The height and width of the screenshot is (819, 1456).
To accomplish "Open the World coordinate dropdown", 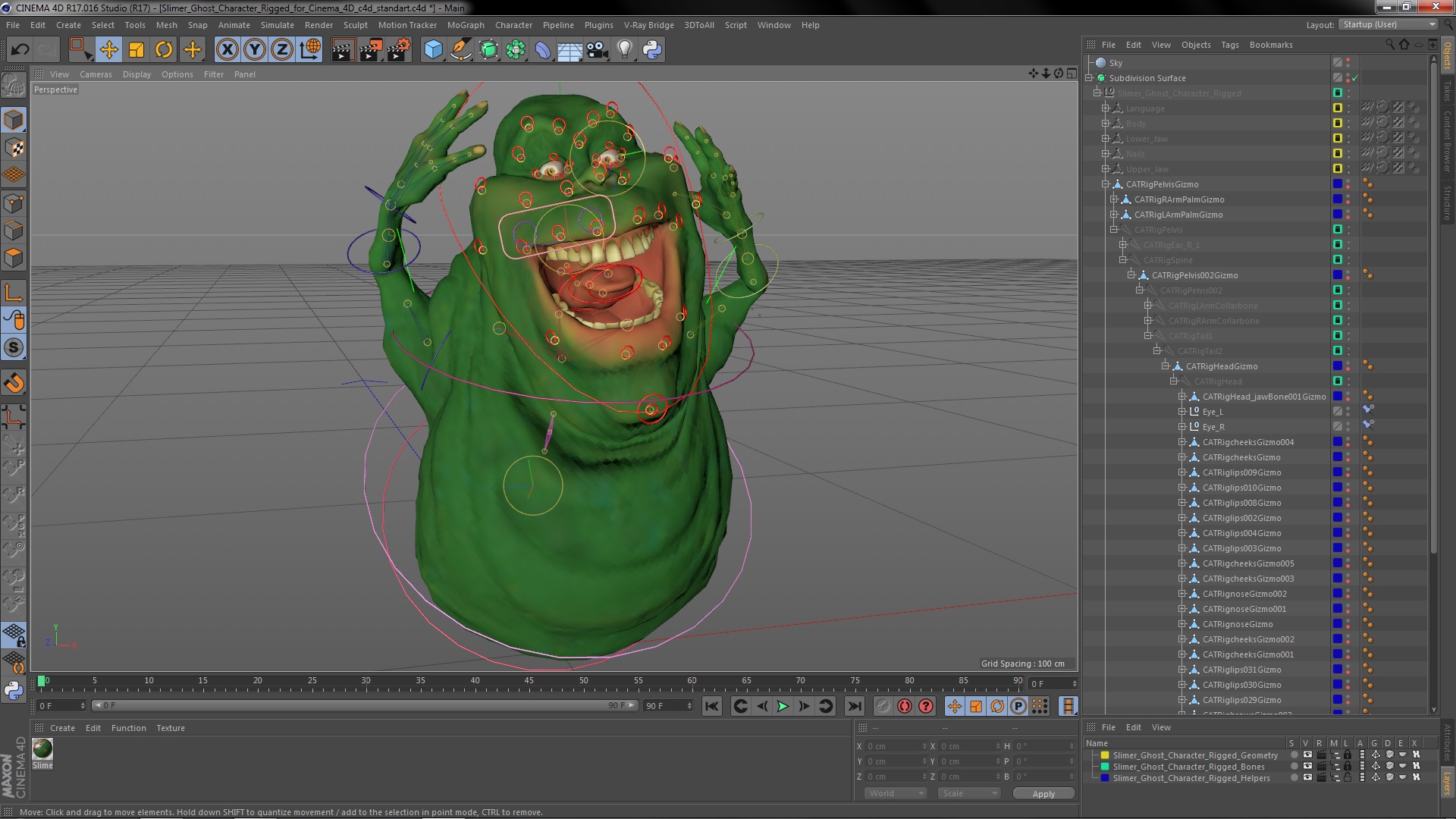I will pos(896,793).
